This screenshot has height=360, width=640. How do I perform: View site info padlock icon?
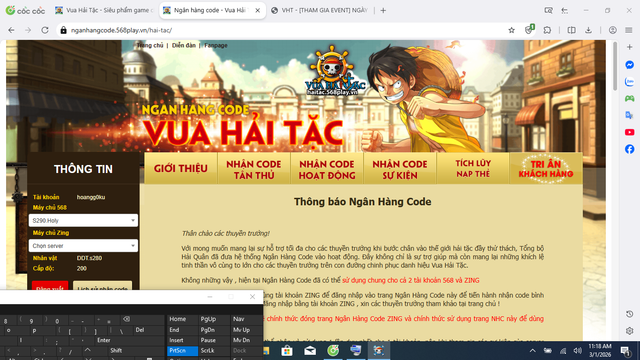pos(63,30)
